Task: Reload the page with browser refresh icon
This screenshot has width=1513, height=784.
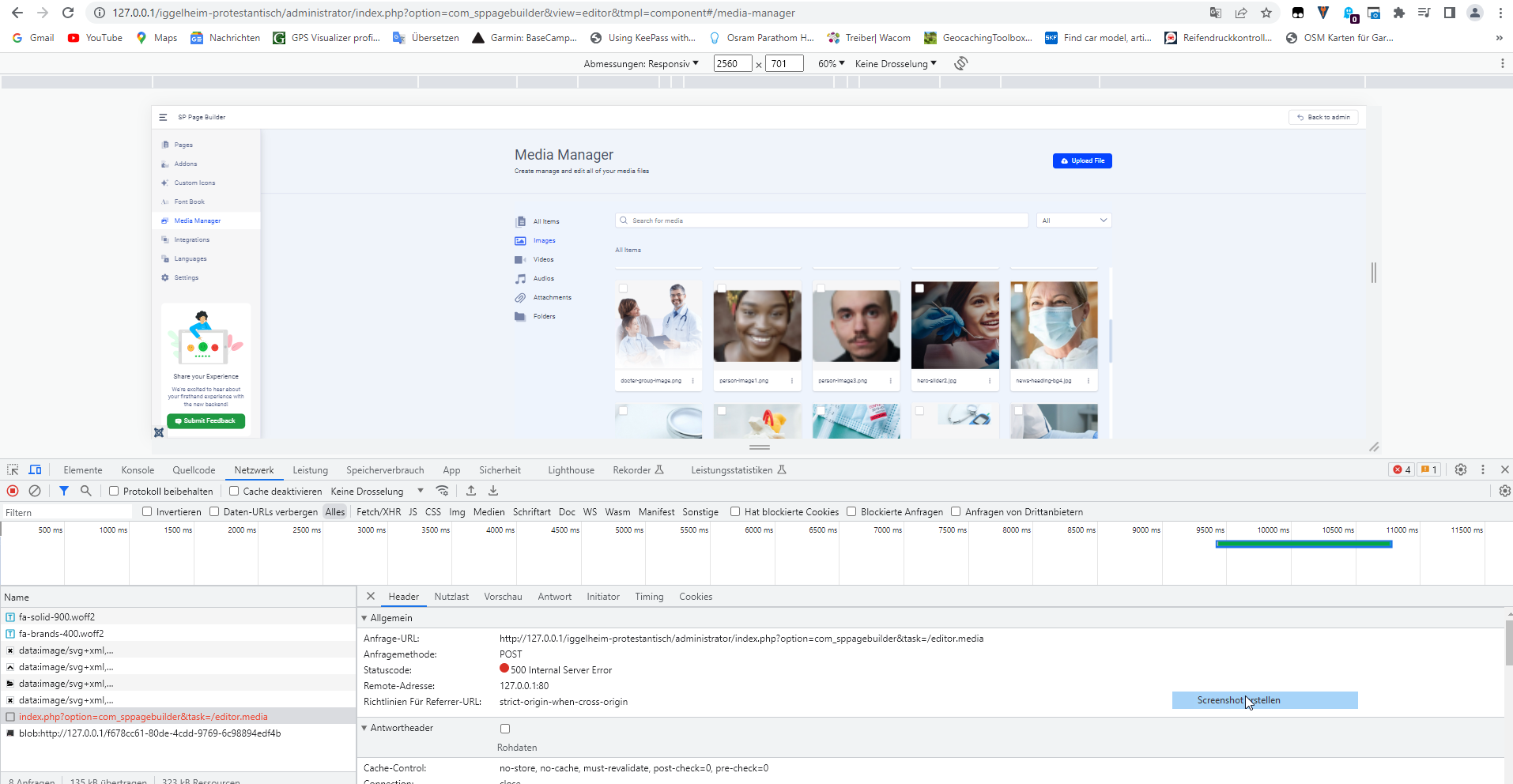Action: [x=68, y=13]
